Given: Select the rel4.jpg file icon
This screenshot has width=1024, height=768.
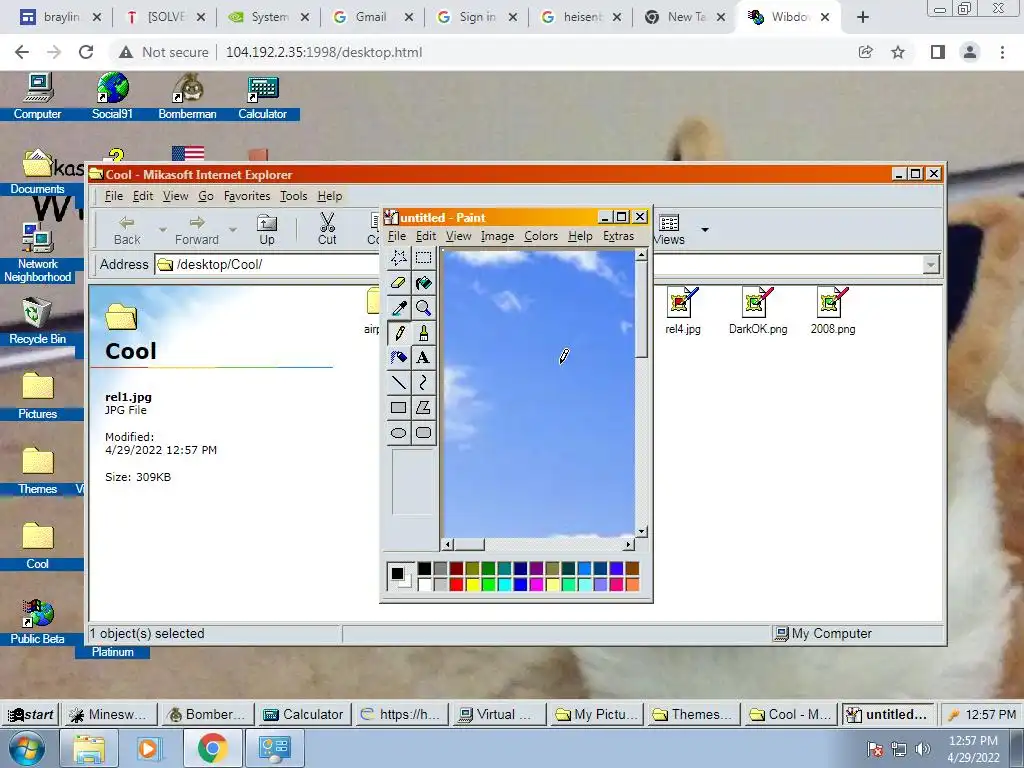Looking at the screenshot, I should point(682,311).
